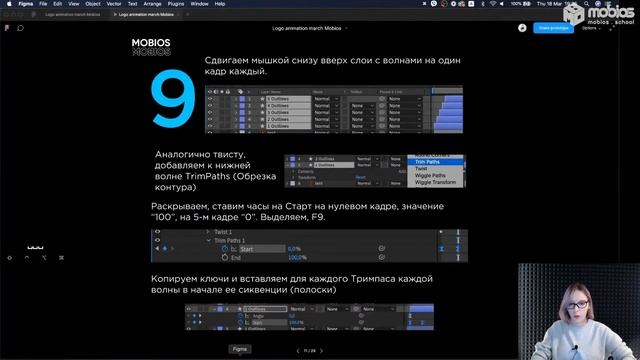Click the date and time in menu bar
Image resolution: width=640 pixels, height=360 pixels.
pyautogui.click(x=557, y=4)
